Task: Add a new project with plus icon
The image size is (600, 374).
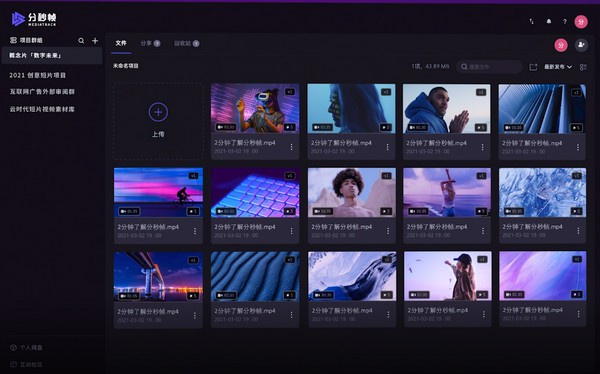Action: click(95, 41)
